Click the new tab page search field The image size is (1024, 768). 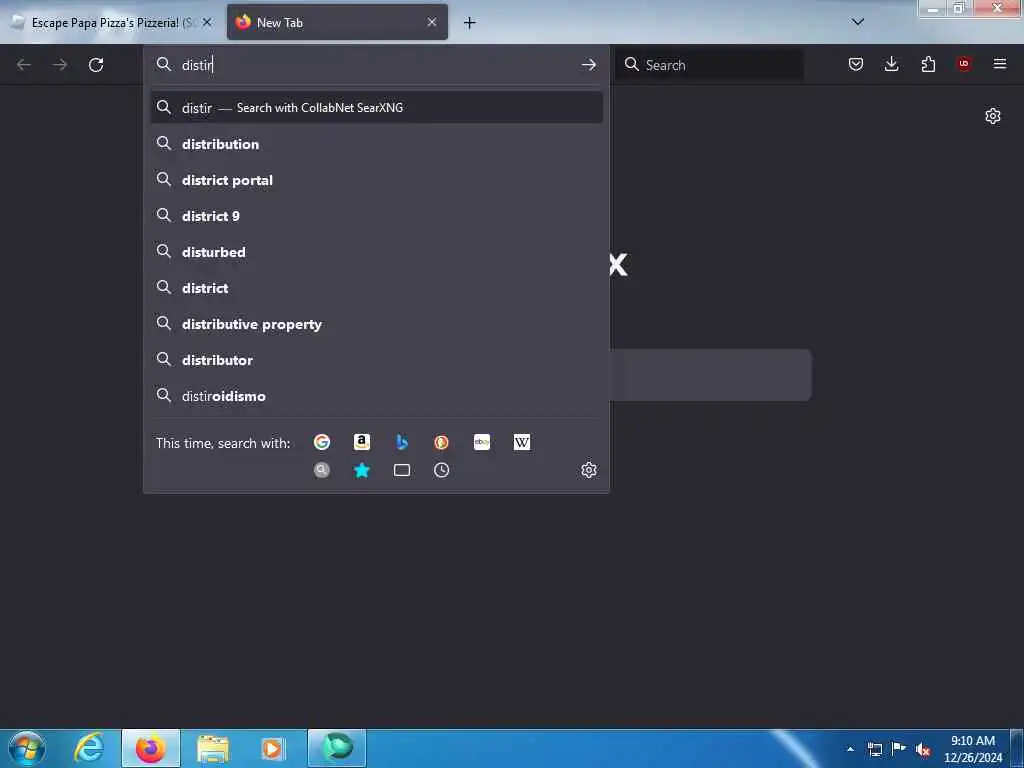(x=711, y=375)
